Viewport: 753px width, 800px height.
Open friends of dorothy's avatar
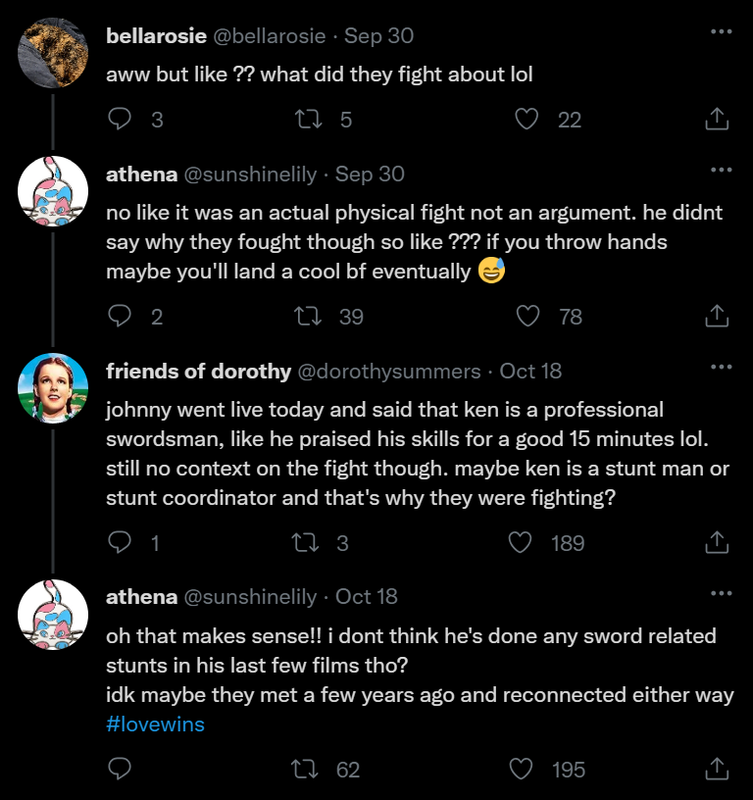pyautogui.click(x=53, y=388)
